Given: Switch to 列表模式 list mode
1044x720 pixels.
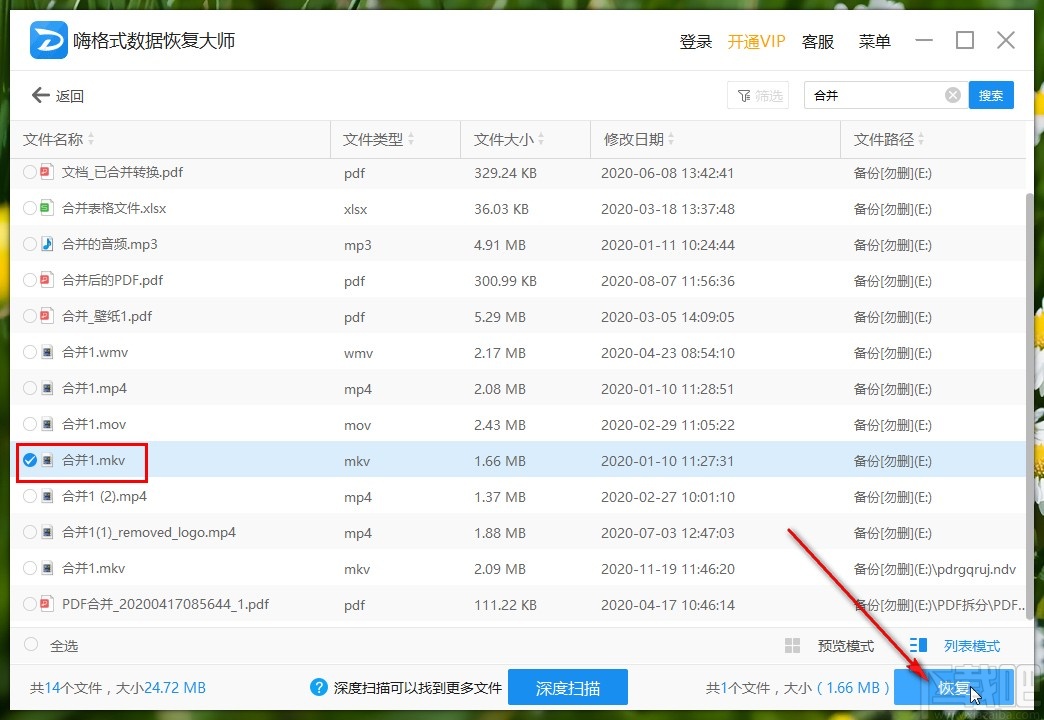Looking at the screenshot, I should click(971, 645).
